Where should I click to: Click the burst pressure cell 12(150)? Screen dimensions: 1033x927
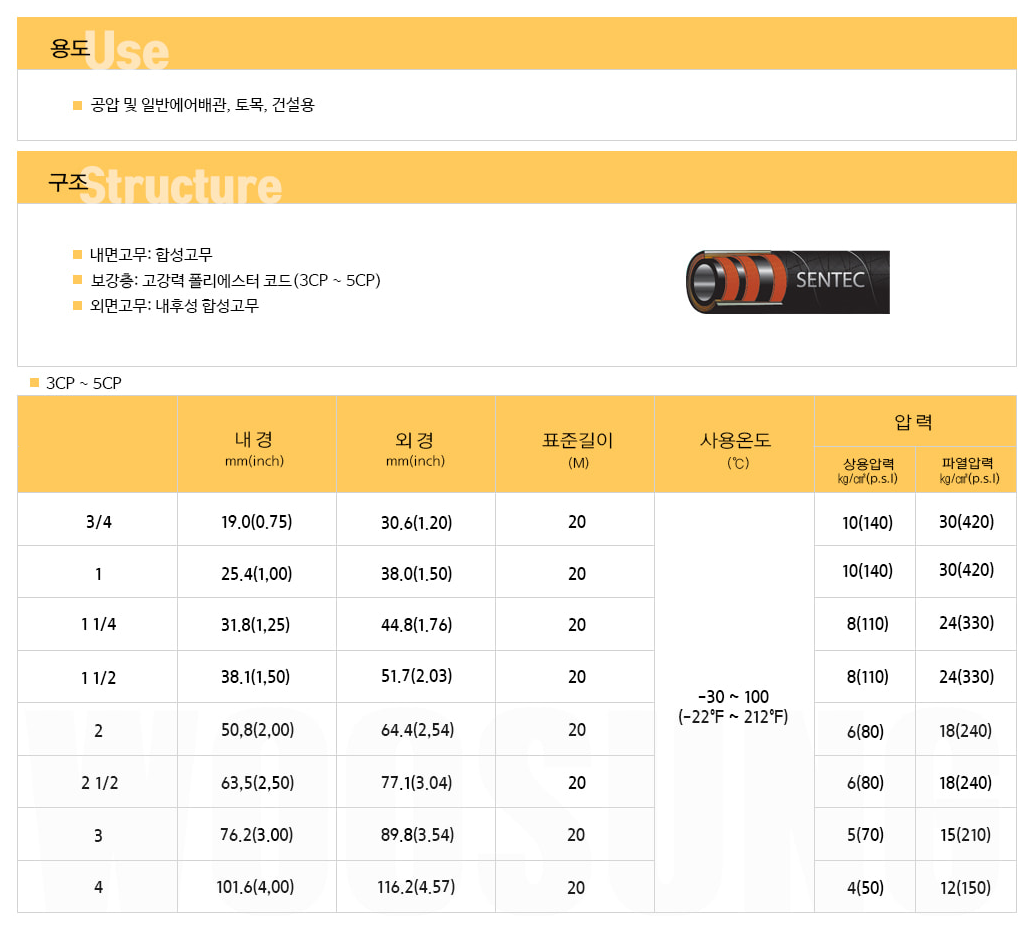(x=965, y=887)
